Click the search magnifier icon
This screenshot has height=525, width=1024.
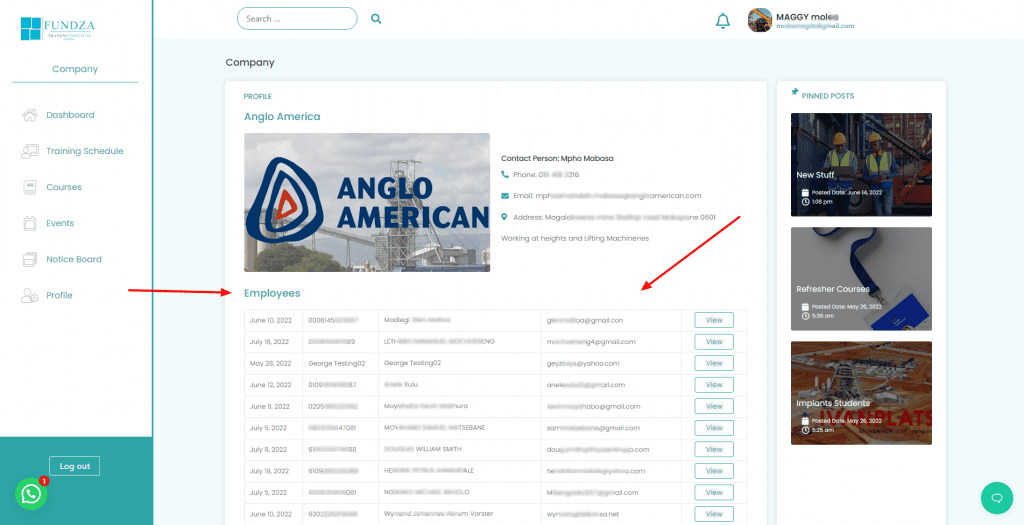coord(376,19)
